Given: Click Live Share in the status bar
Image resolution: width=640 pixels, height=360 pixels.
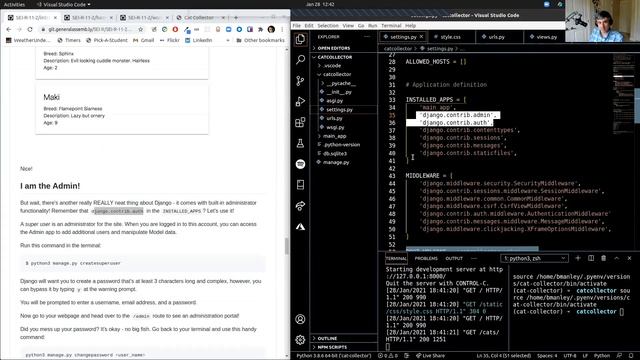Looking at the screenshot, I should (x=430, y=356).
